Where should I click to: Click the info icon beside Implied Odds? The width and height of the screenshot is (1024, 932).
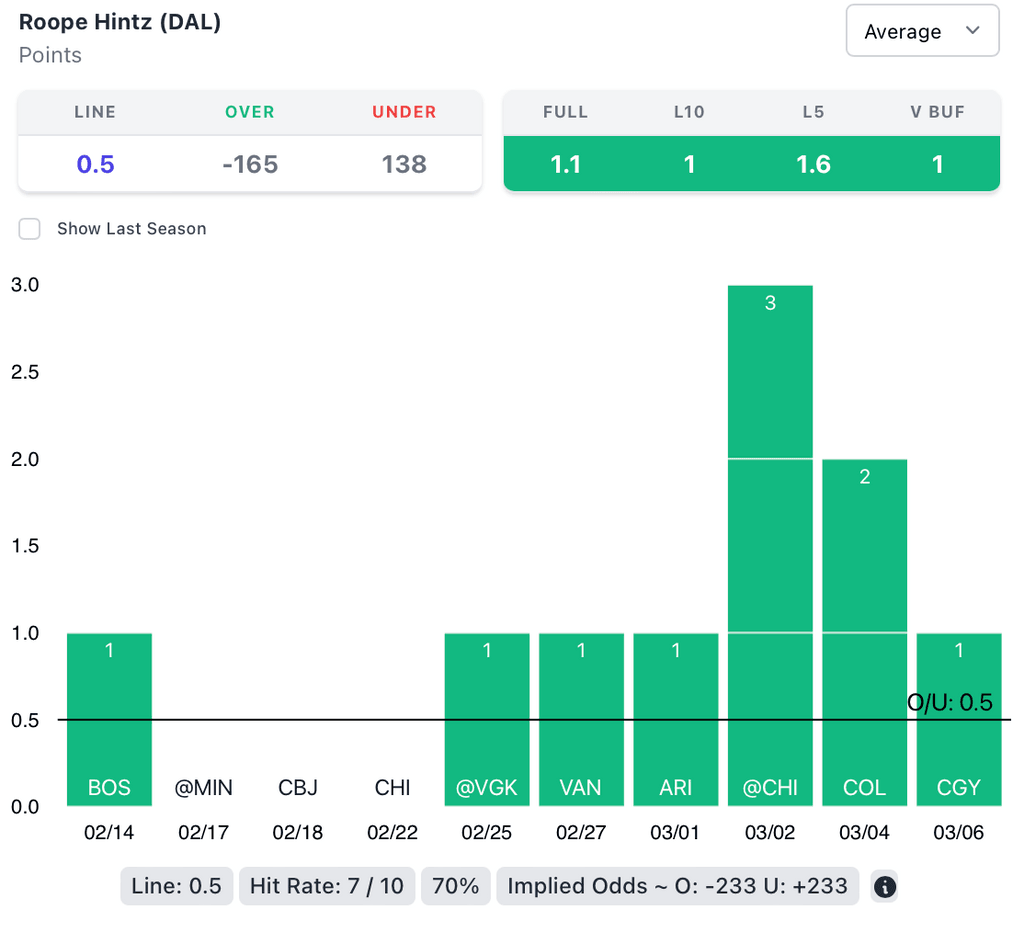885,886
